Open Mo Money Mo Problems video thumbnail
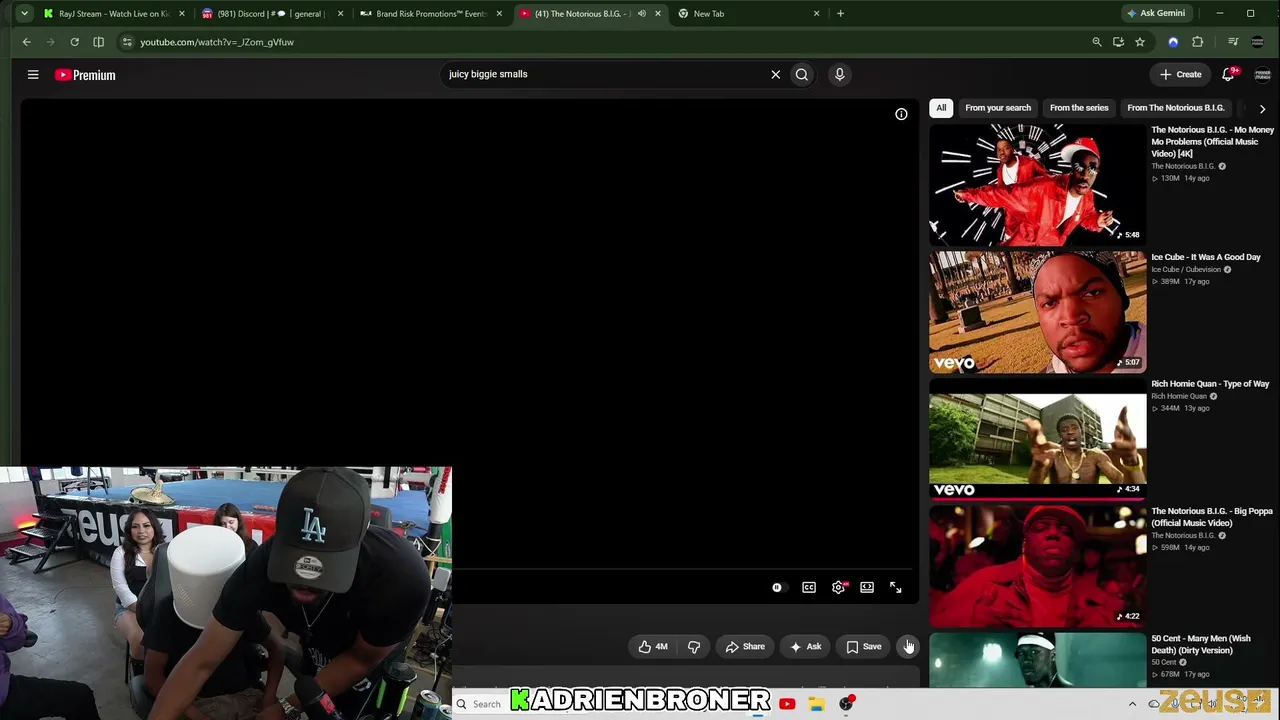Screen dimensions: 1280x720 tap(1037, 185)
